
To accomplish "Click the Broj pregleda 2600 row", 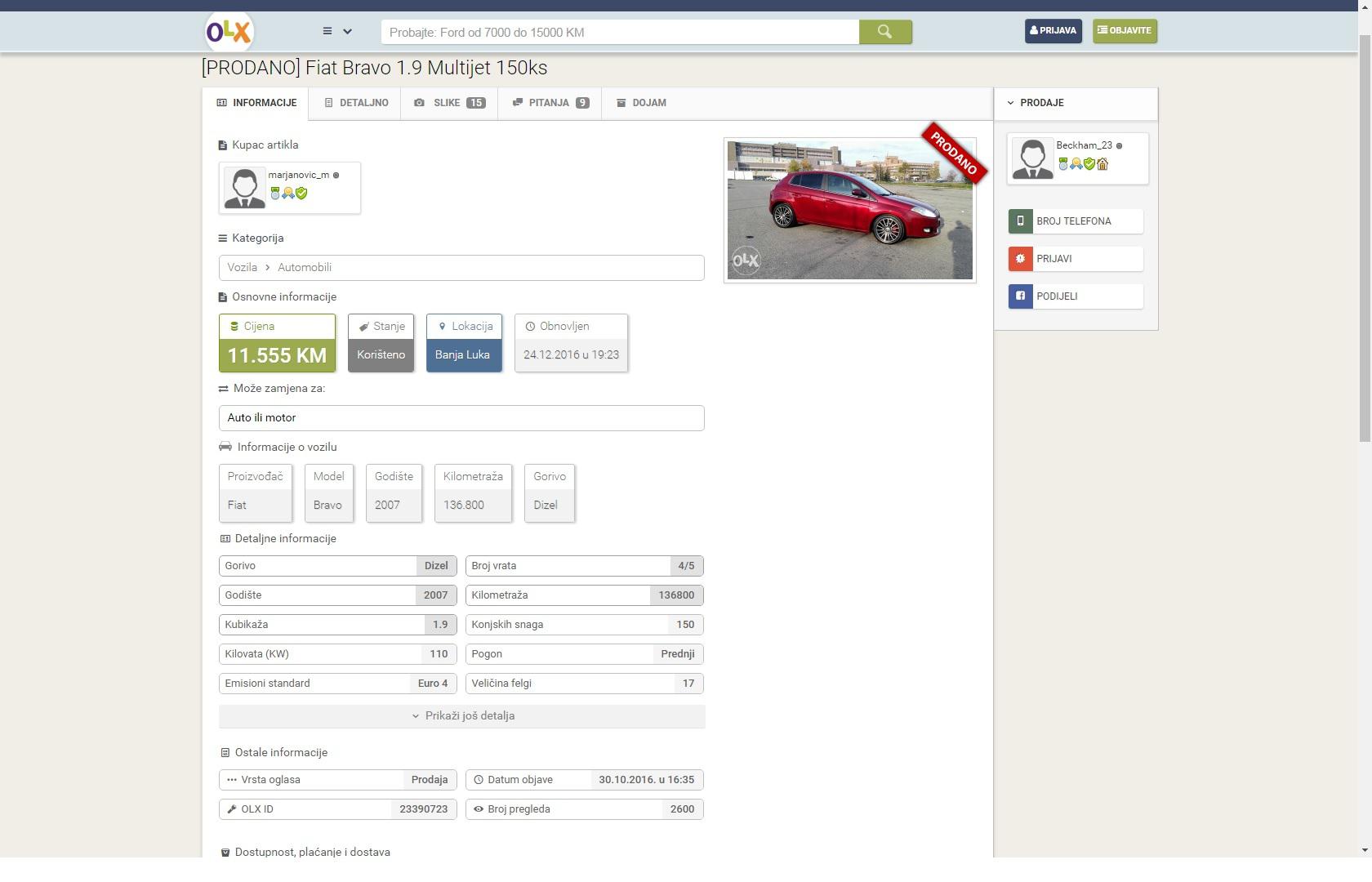I will (585, 809).
